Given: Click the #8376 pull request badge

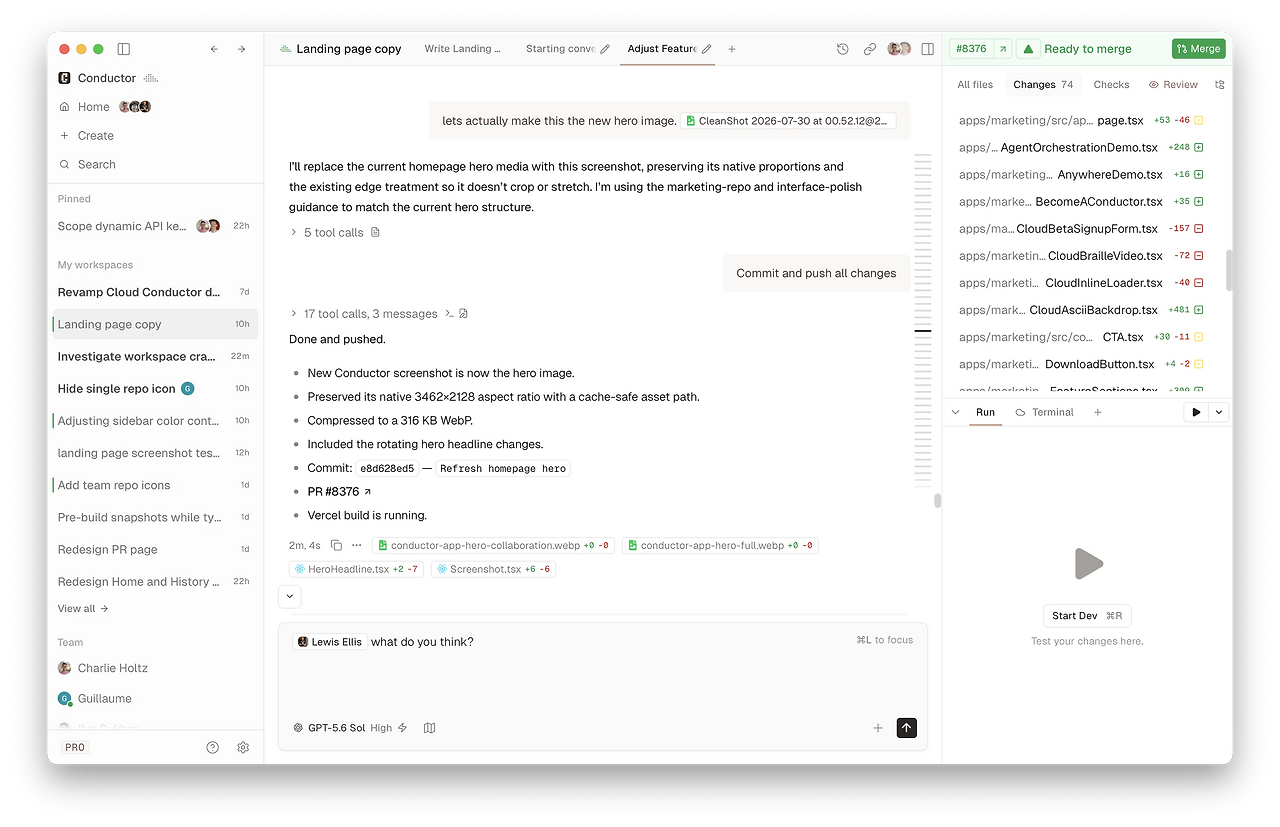Looking at the screenshot, I should (x=971, y=49).
